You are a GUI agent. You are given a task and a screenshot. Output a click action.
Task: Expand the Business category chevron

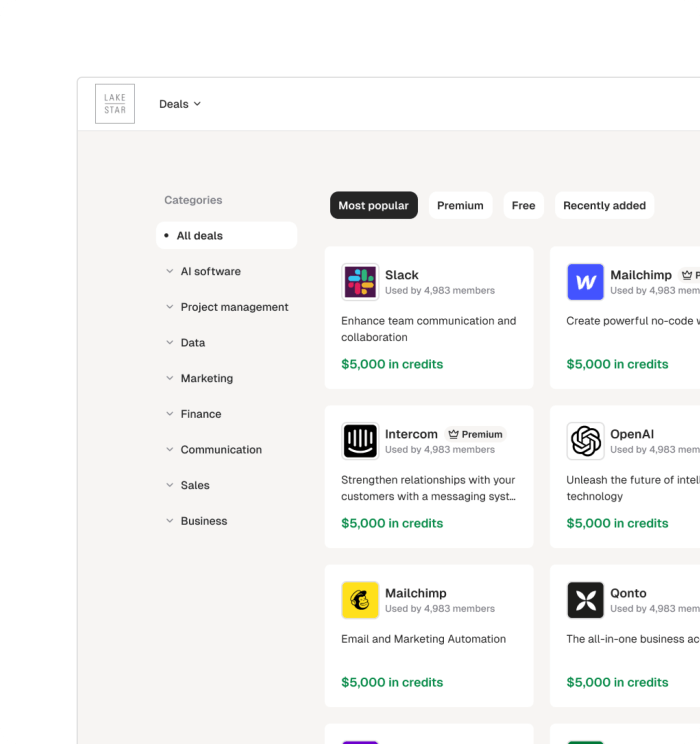pos(169,521)
